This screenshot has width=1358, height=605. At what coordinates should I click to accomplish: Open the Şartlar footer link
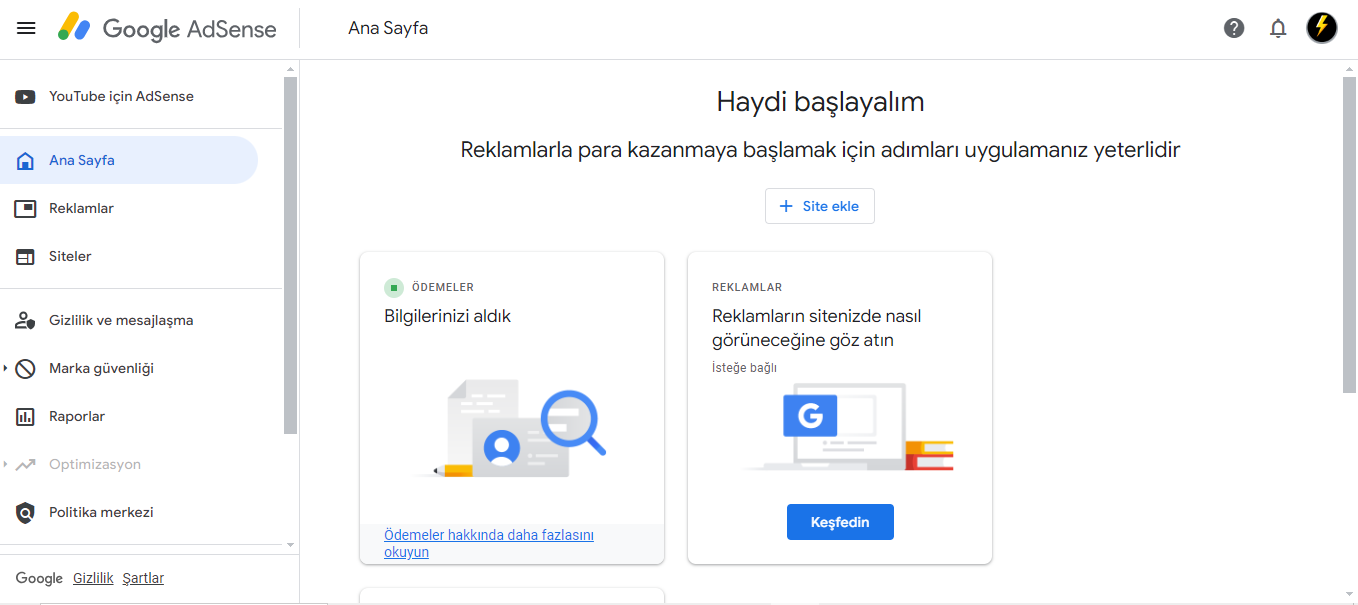[x=143, y=578]
